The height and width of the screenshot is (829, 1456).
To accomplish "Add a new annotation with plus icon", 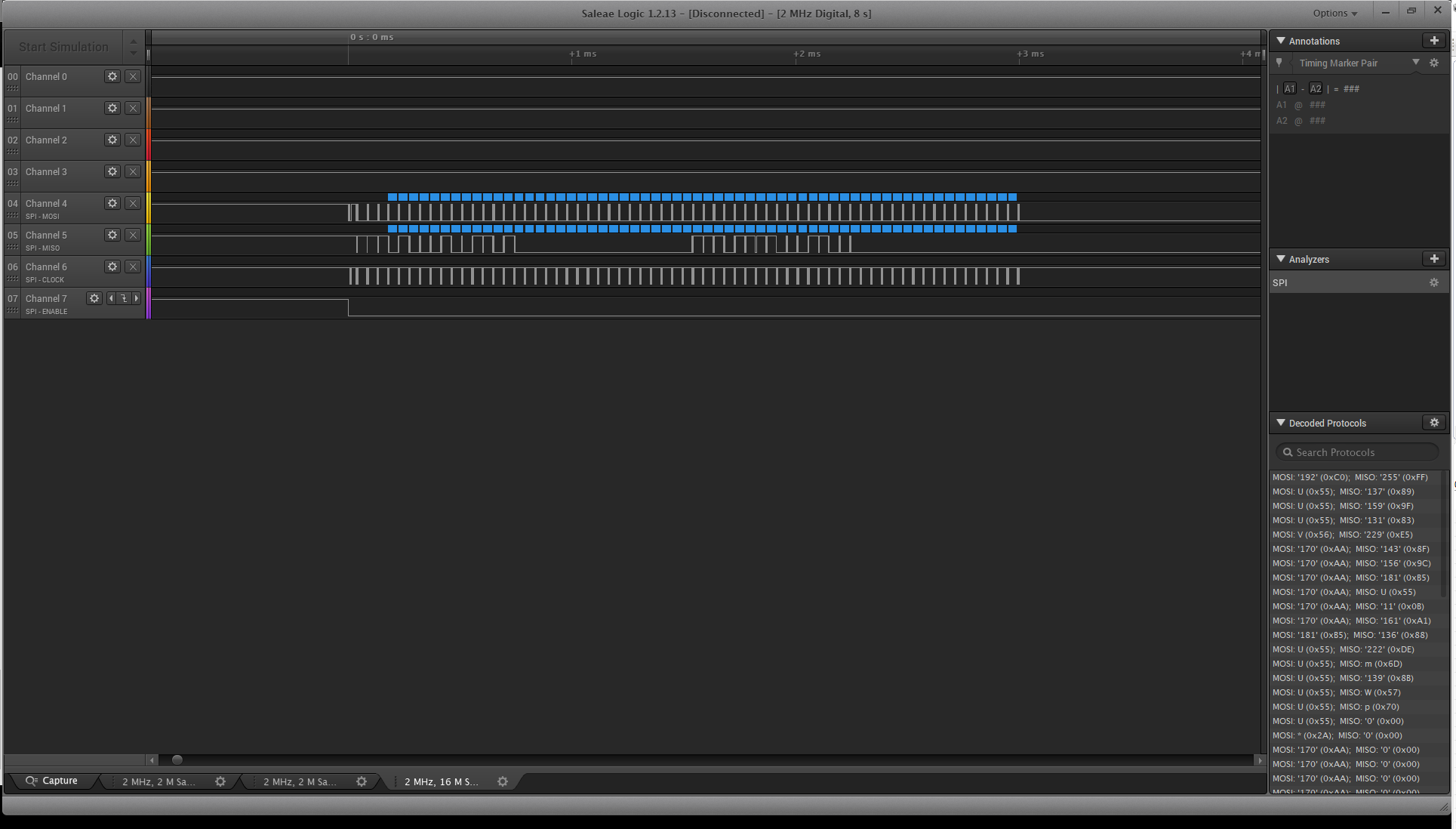I will 1434,41.
